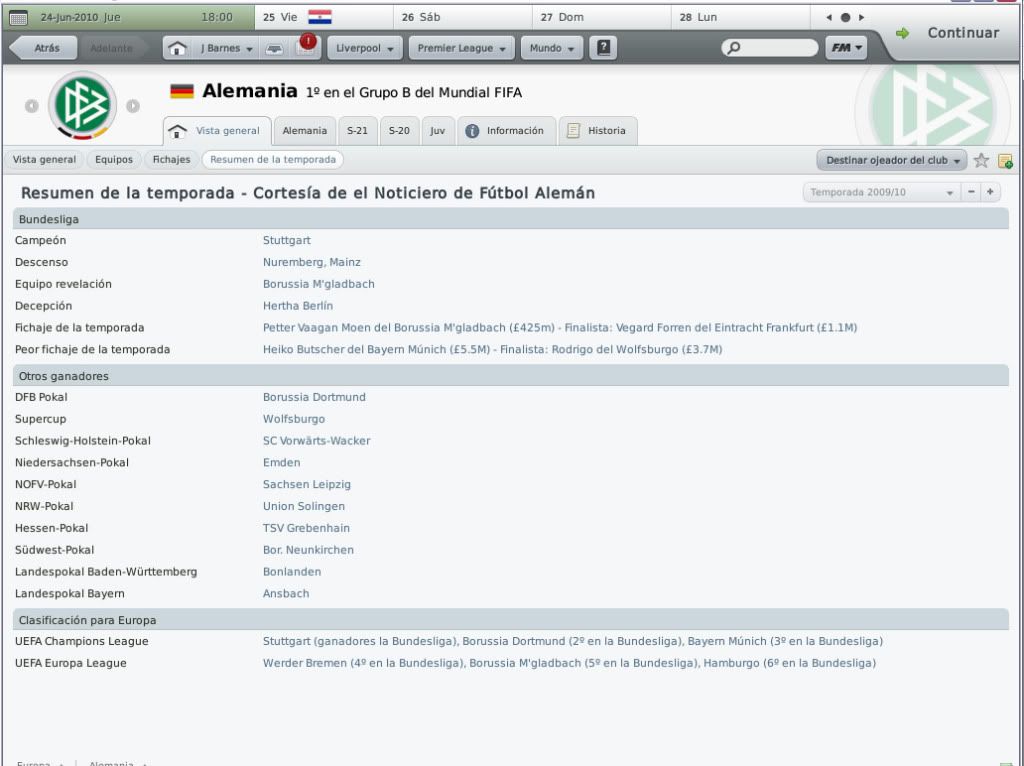Open the Sachsen Leipzig link
The height and width of the screenshot is (766, 1024).
click(307, 485)
